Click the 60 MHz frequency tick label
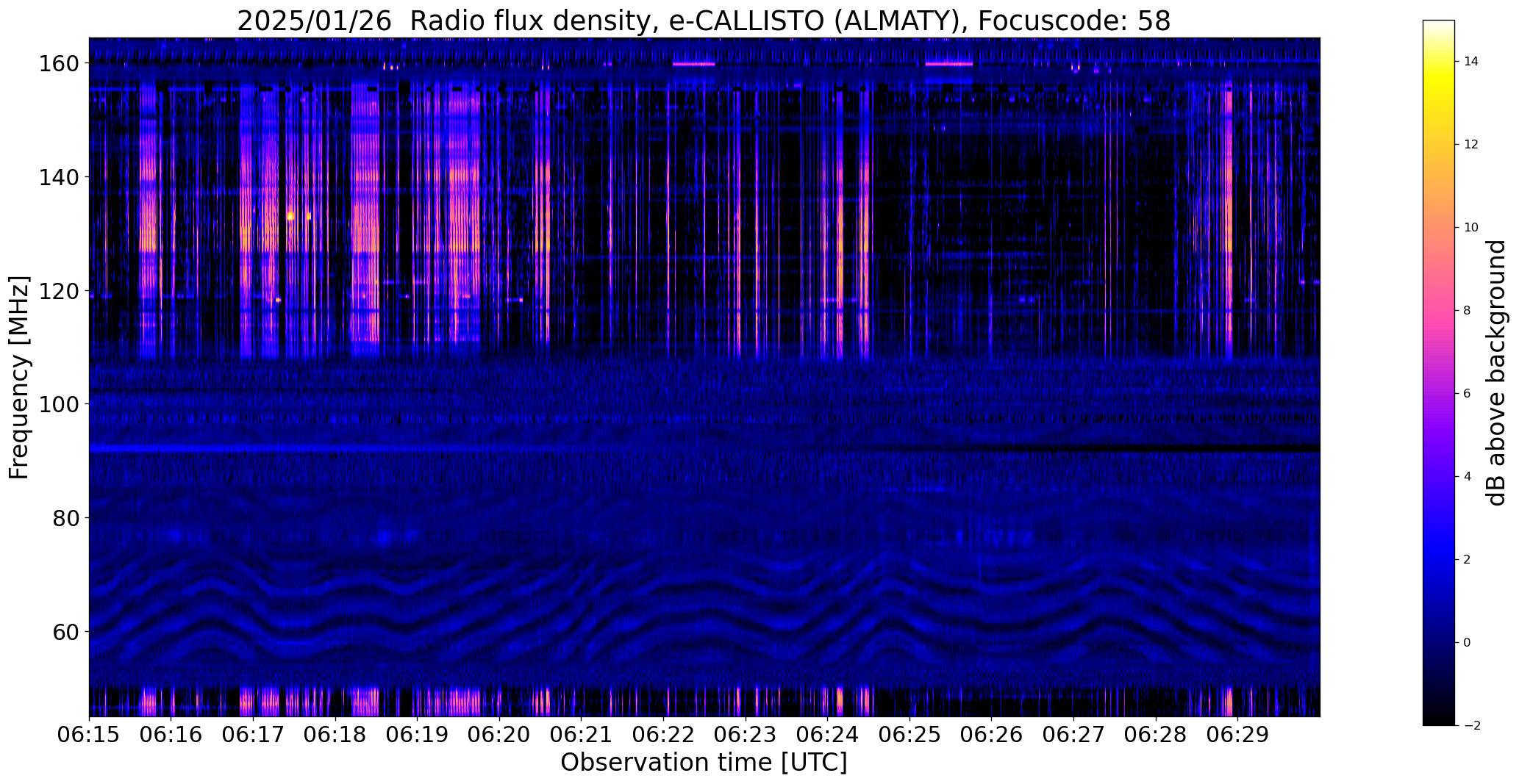This screenshot has width=1519, height=784. point(66,631)
